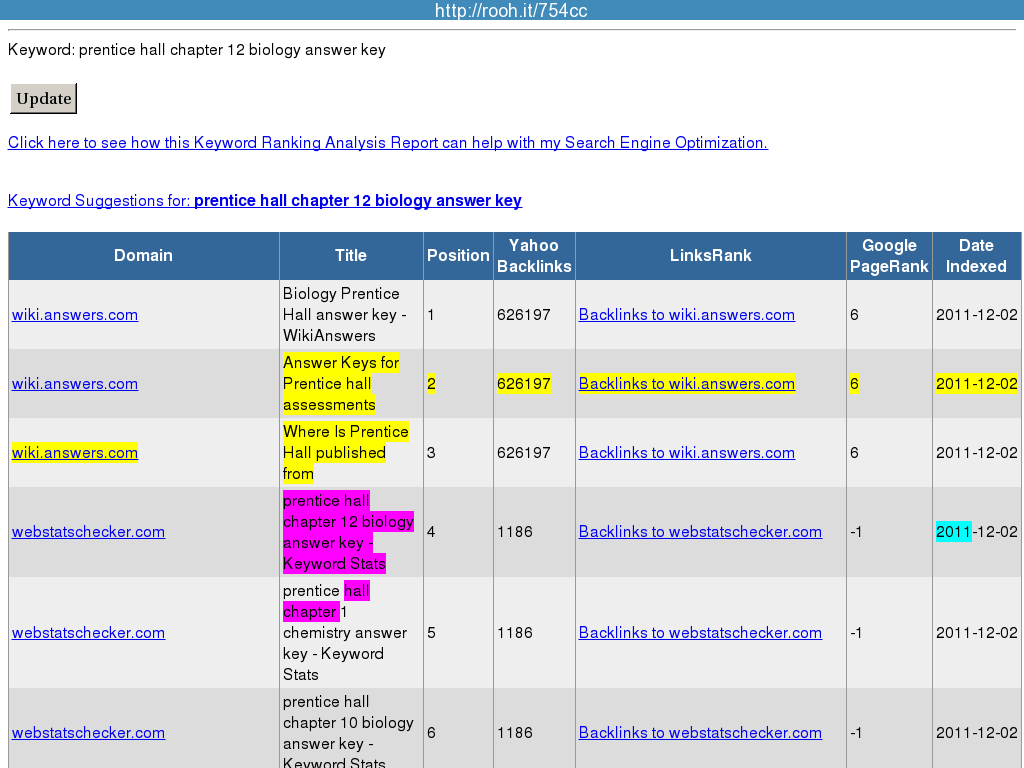Click Backlinks to webstatschecker.com in position 5 row
Screen dimensions: 1024x768
click(700, 633)
